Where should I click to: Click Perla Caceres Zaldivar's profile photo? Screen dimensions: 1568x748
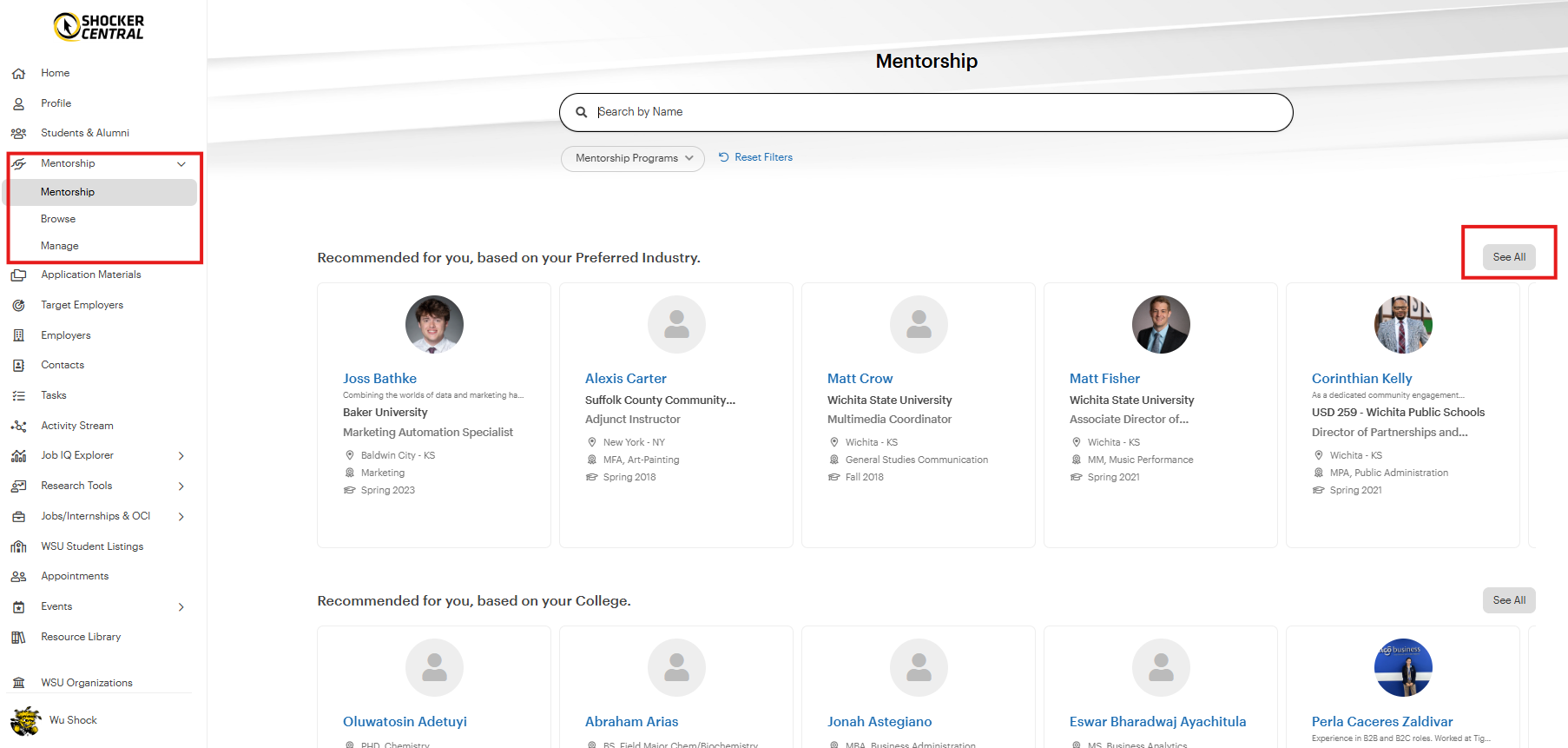(1403, 668)
